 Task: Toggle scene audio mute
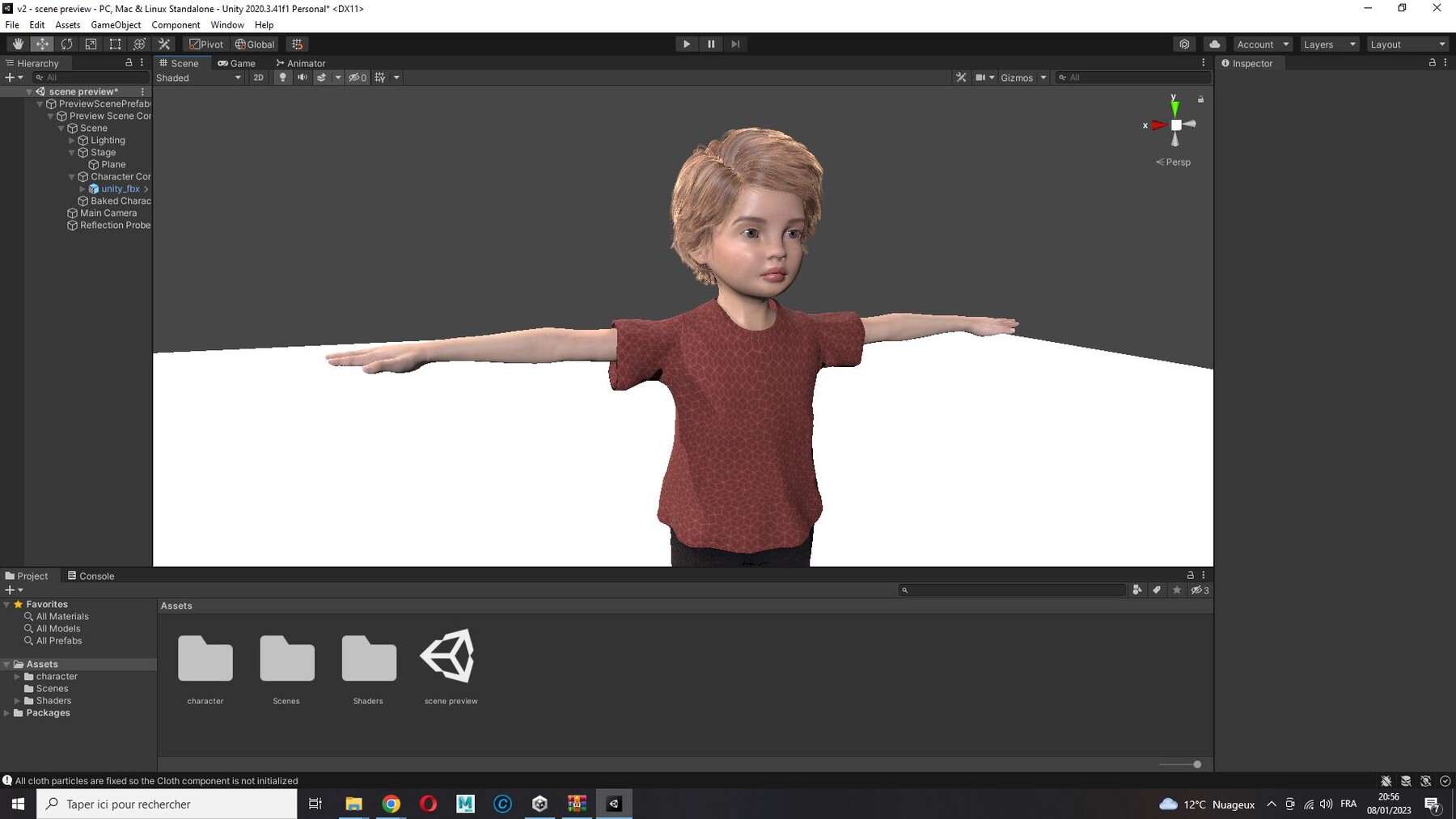coord(302,78)
